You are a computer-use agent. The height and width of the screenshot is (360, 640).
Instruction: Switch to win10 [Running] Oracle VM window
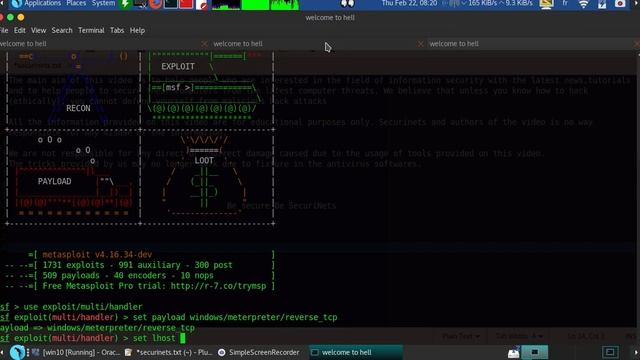76,352
